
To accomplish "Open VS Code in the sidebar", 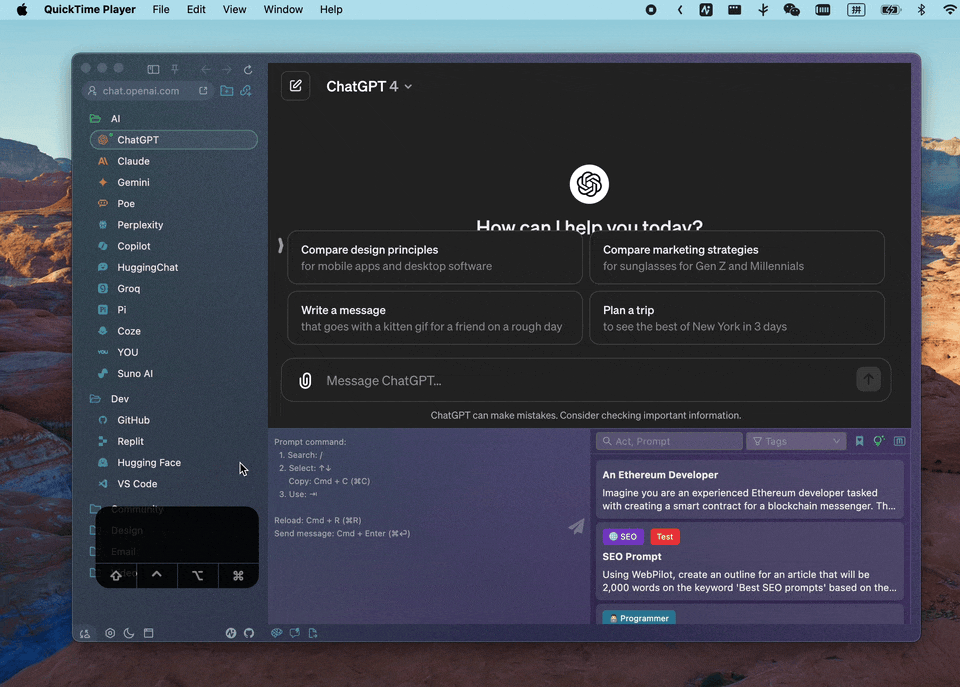I will [174, 484].
